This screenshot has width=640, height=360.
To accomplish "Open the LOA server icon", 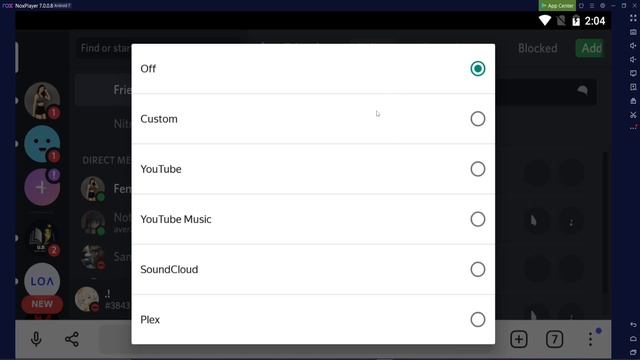I will tap(42, 281).
